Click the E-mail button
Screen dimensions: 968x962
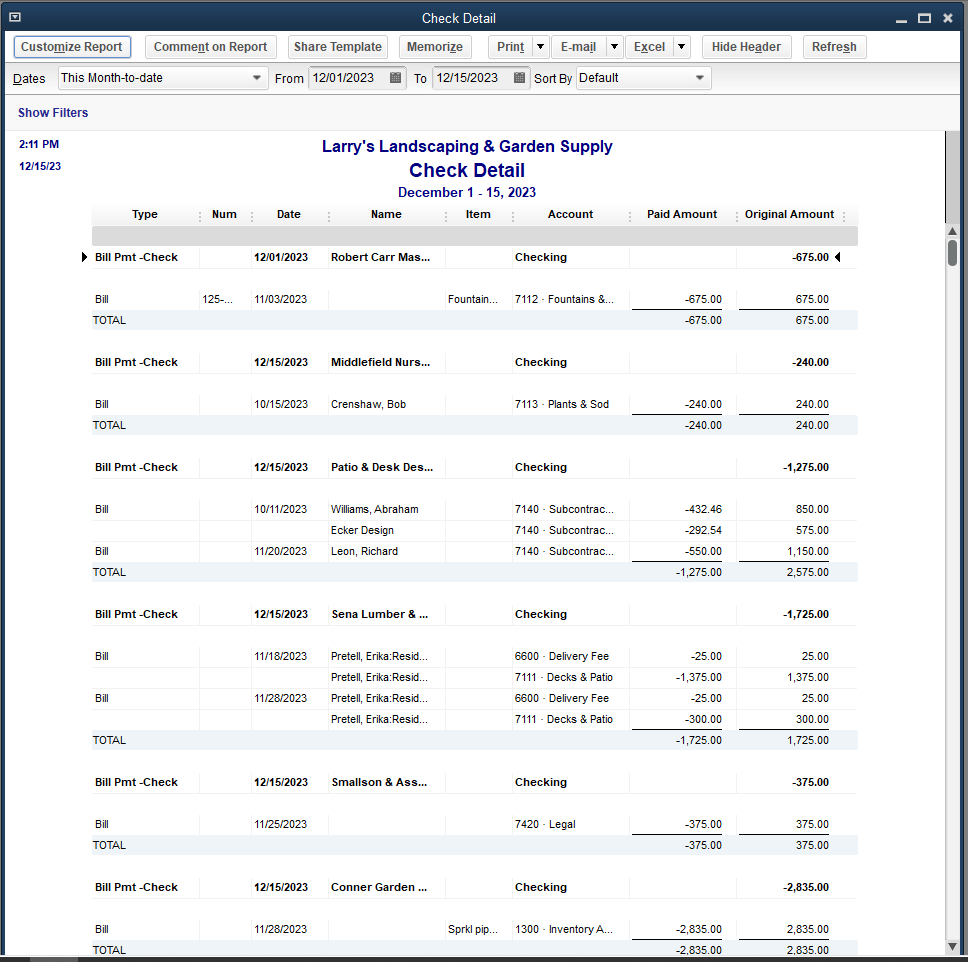578,47
